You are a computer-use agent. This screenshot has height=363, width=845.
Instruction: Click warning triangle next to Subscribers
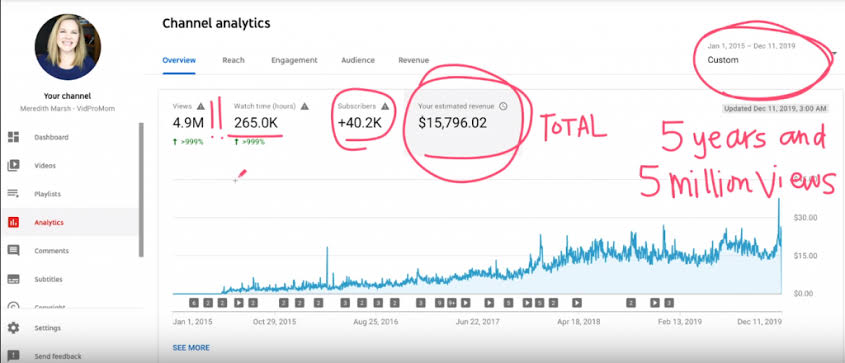385,106
